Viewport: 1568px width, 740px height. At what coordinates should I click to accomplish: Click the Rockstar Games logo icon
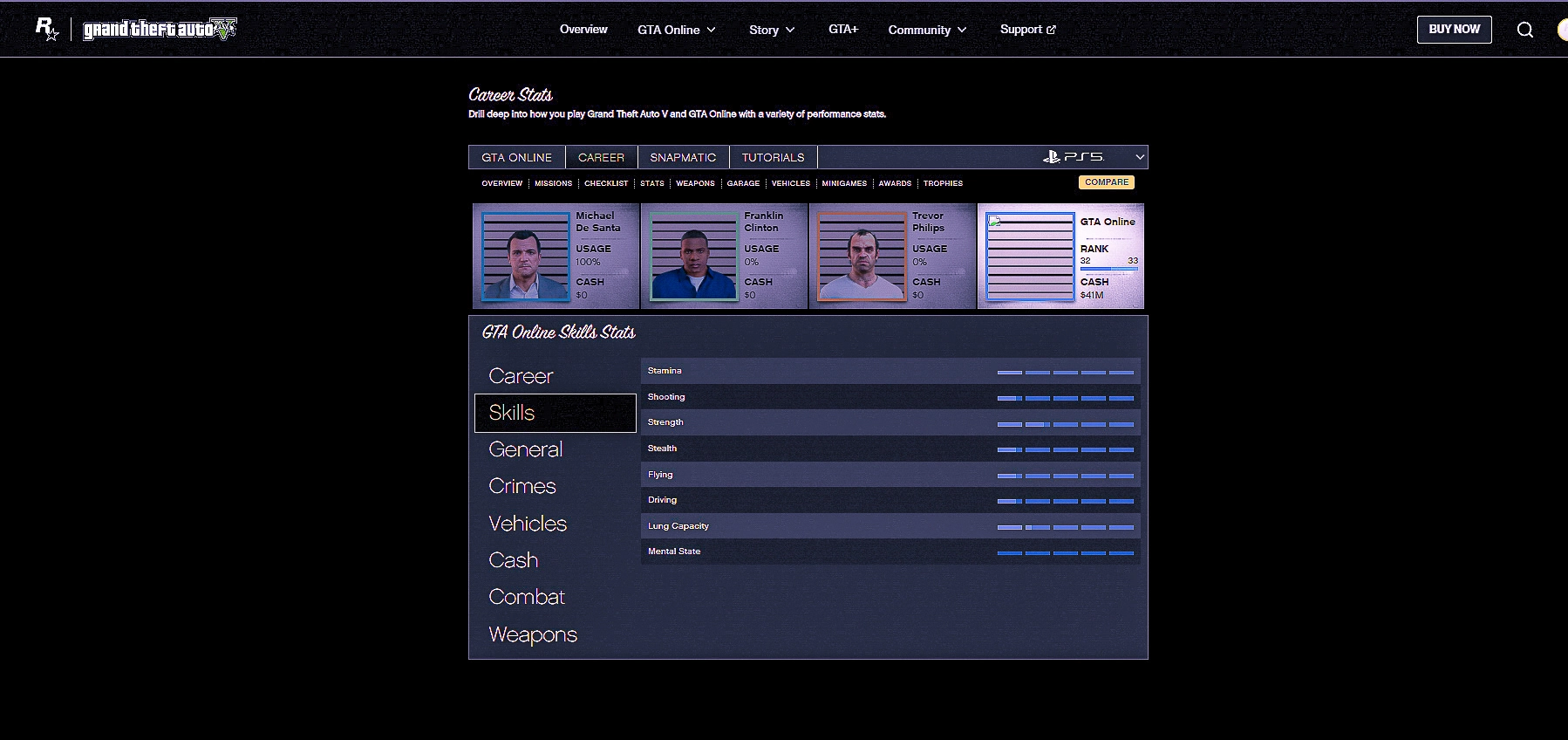coord(46,29)
